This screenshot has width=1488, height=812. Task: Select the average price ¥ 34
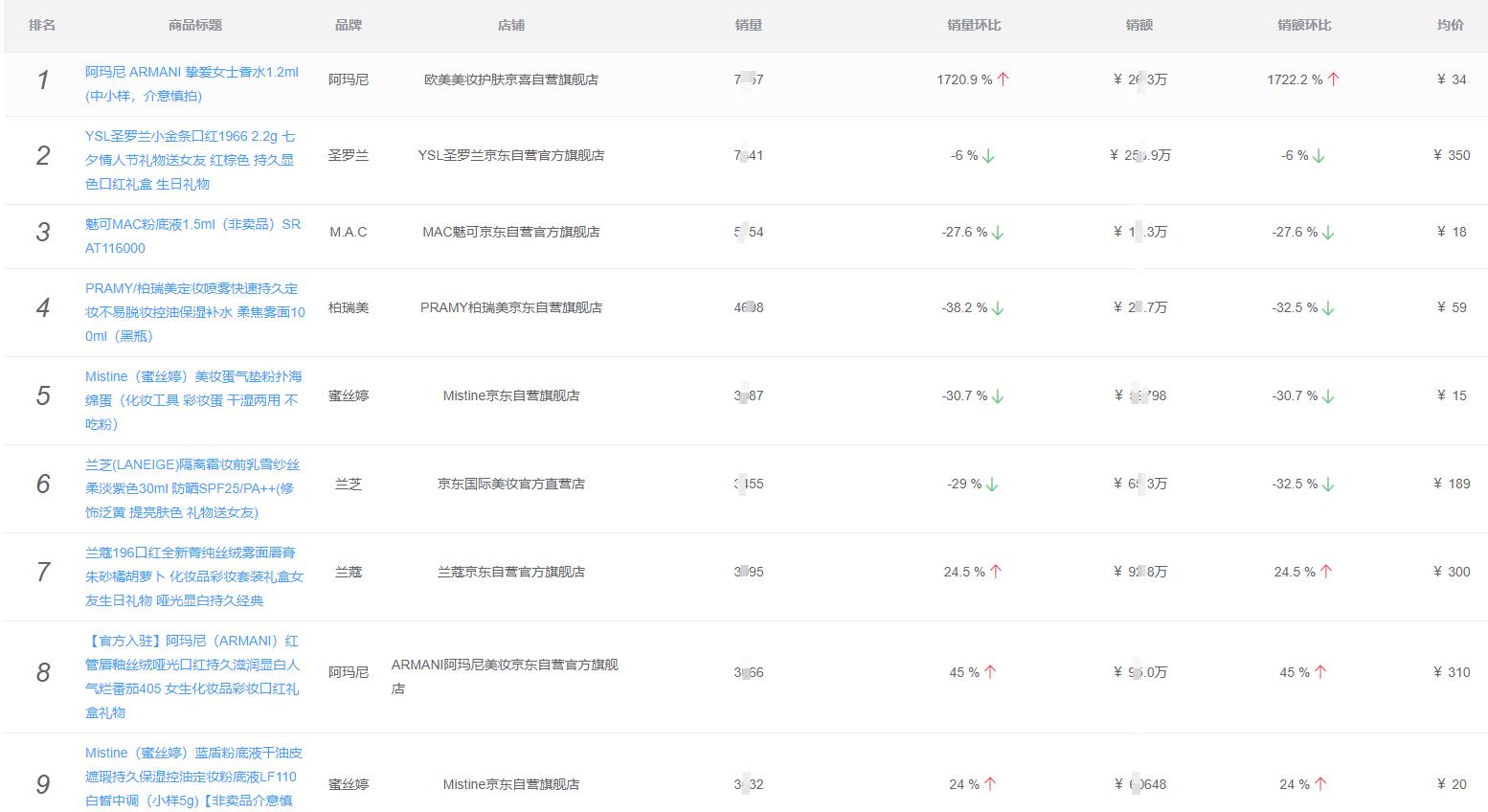click(x=1452, y=79)
